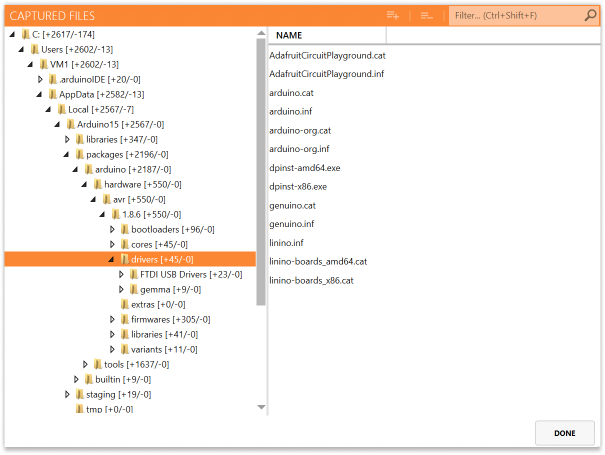This screenshot has height=455, width=605.
Task: Select file arduino-org.inf
Action: point(299,149)
